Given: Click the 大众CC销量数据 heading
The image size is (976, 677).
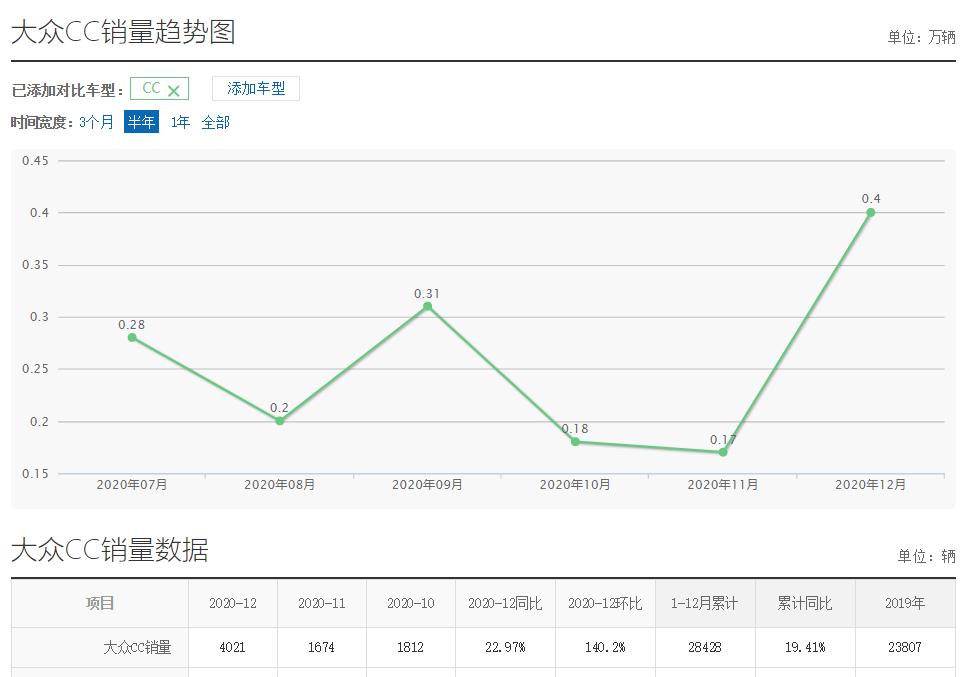Looking at the screenshot, I should coord(110,549).
